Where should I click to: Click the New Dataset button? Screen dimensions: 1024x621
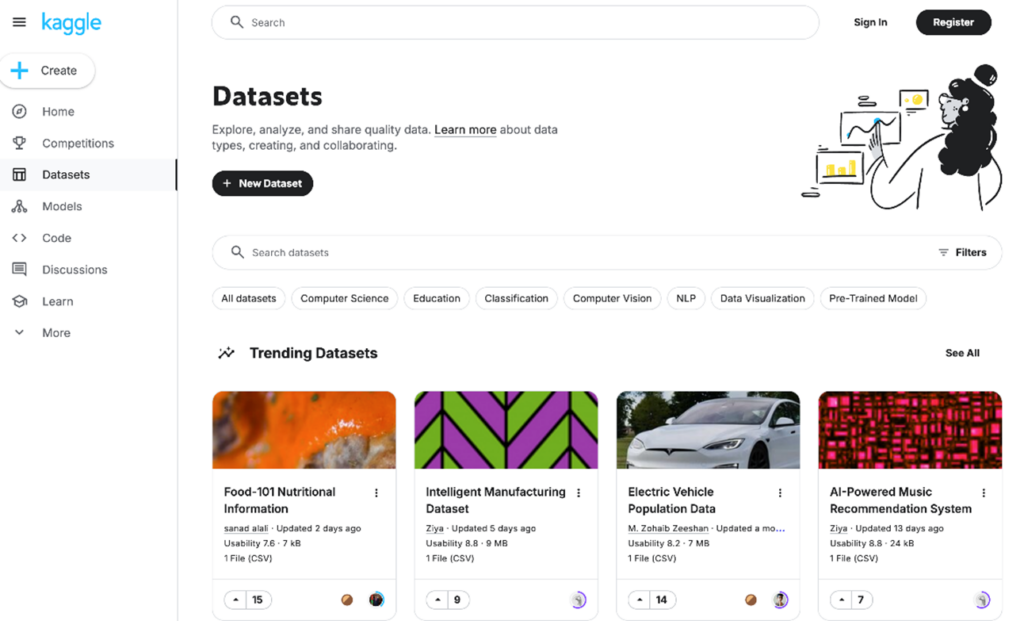point(262,184)
